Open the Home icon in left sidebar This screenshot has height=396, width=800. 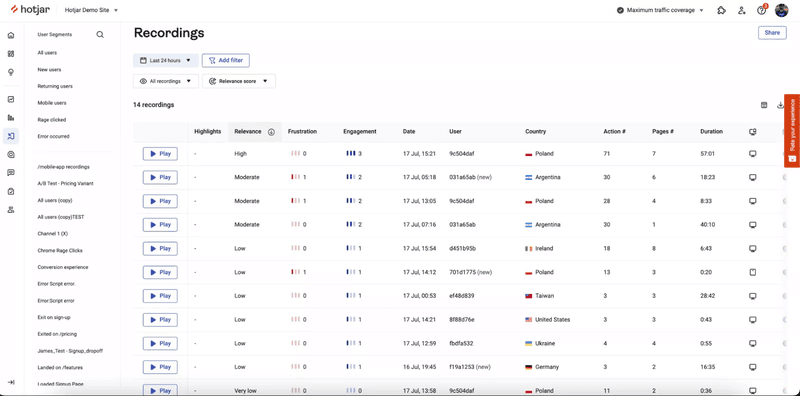click(x=11, y=35)
